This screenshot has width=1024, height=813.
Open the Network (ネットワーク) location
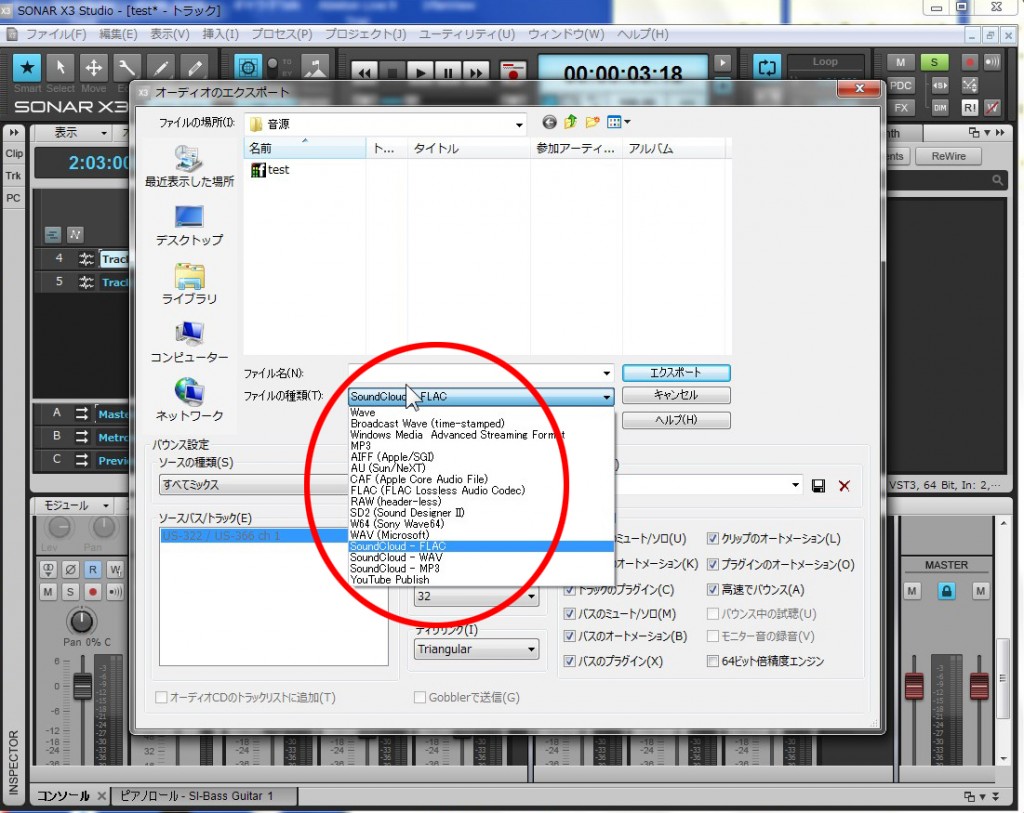[x=189, y=400]
